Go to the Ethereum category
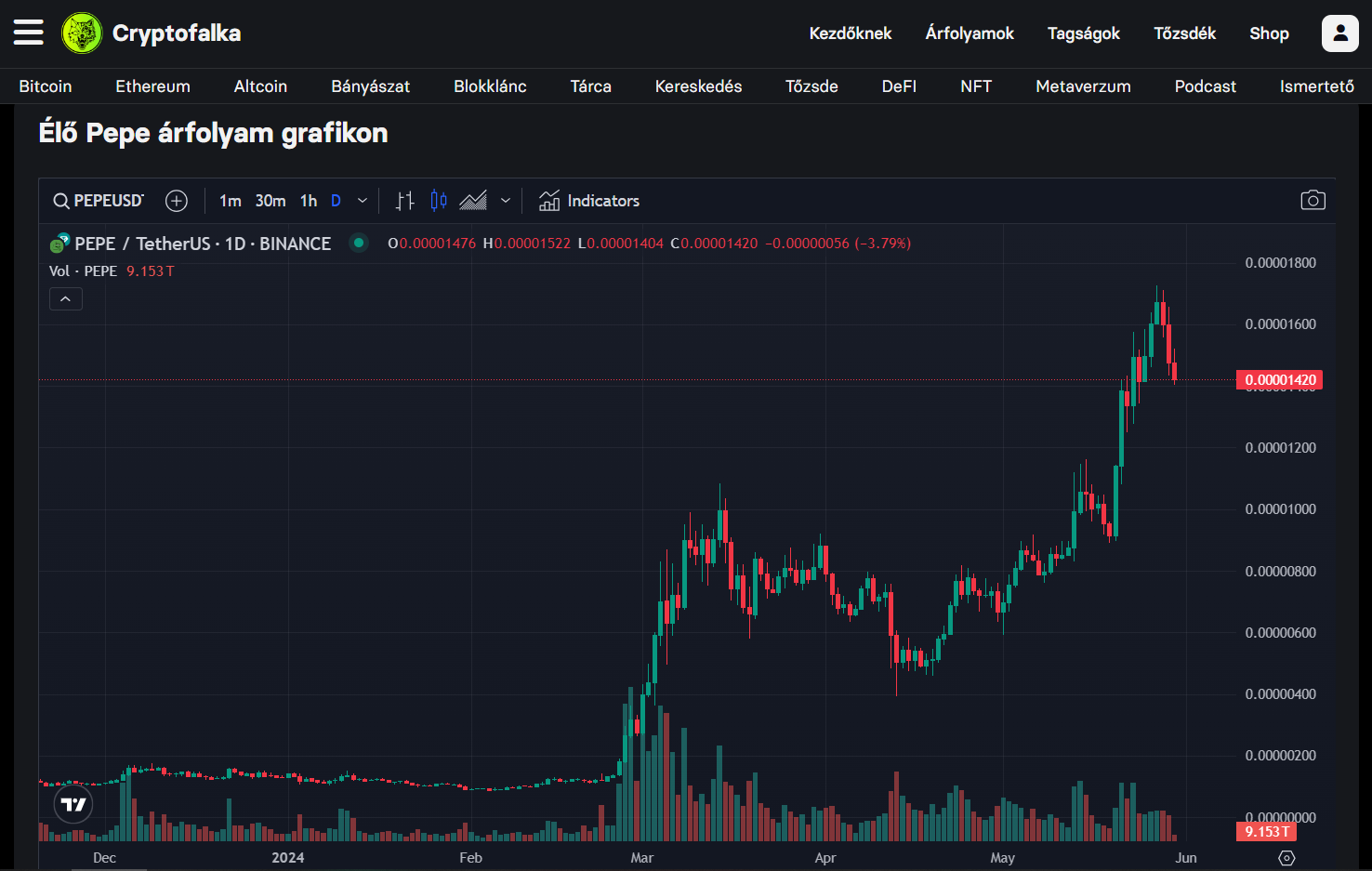This screenshot has width=1372, height=871. 152,86
